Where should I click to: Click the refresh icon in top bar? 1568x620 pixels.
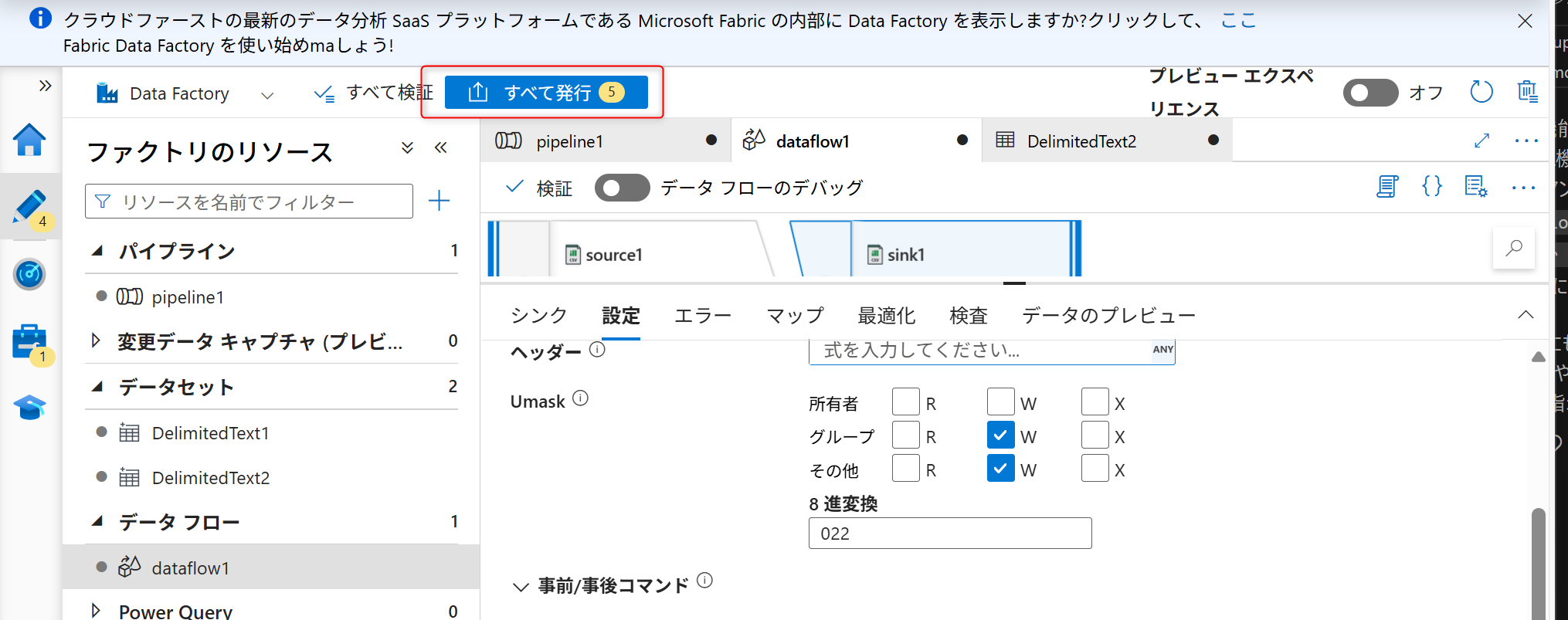tap(1481, 92)
